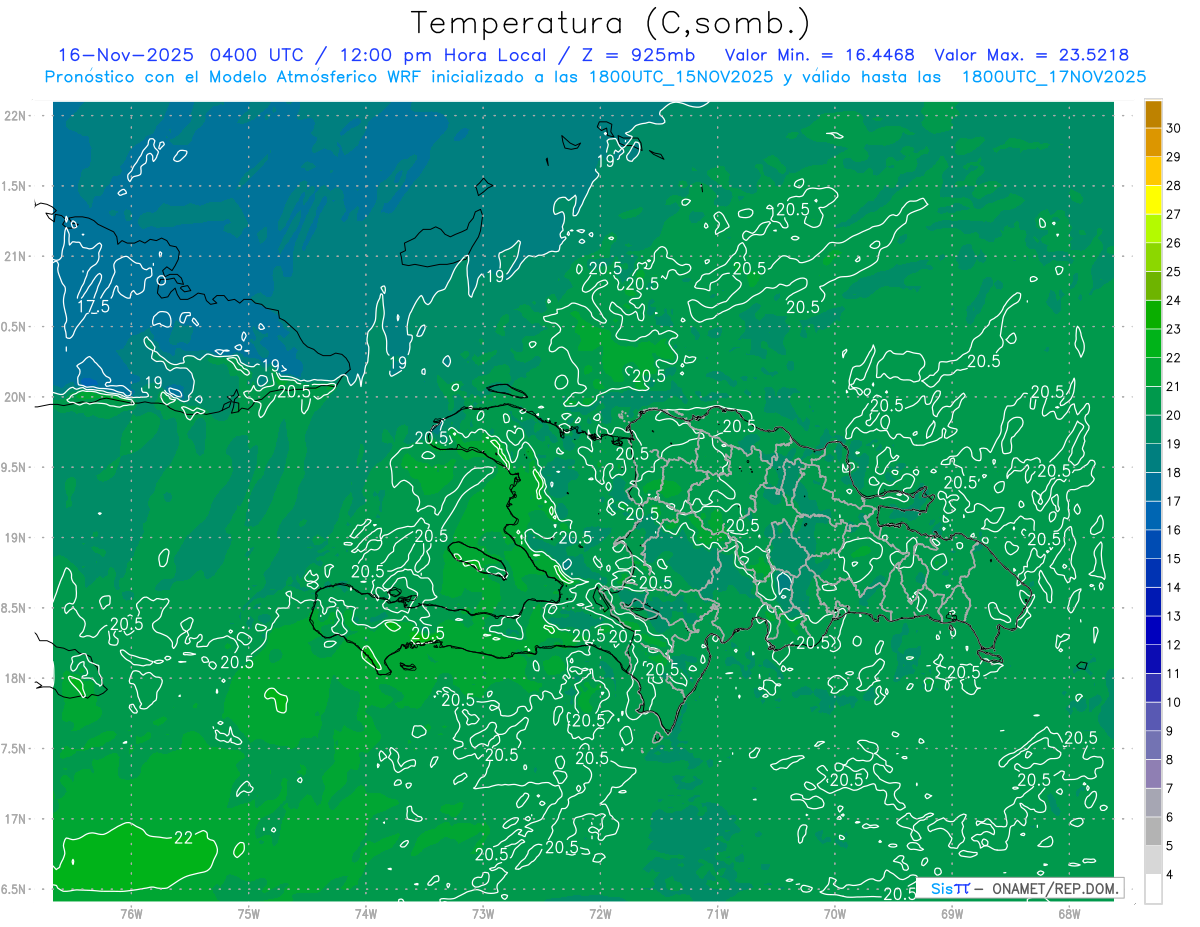Click the color scale label "8"

coord(1171,760)
